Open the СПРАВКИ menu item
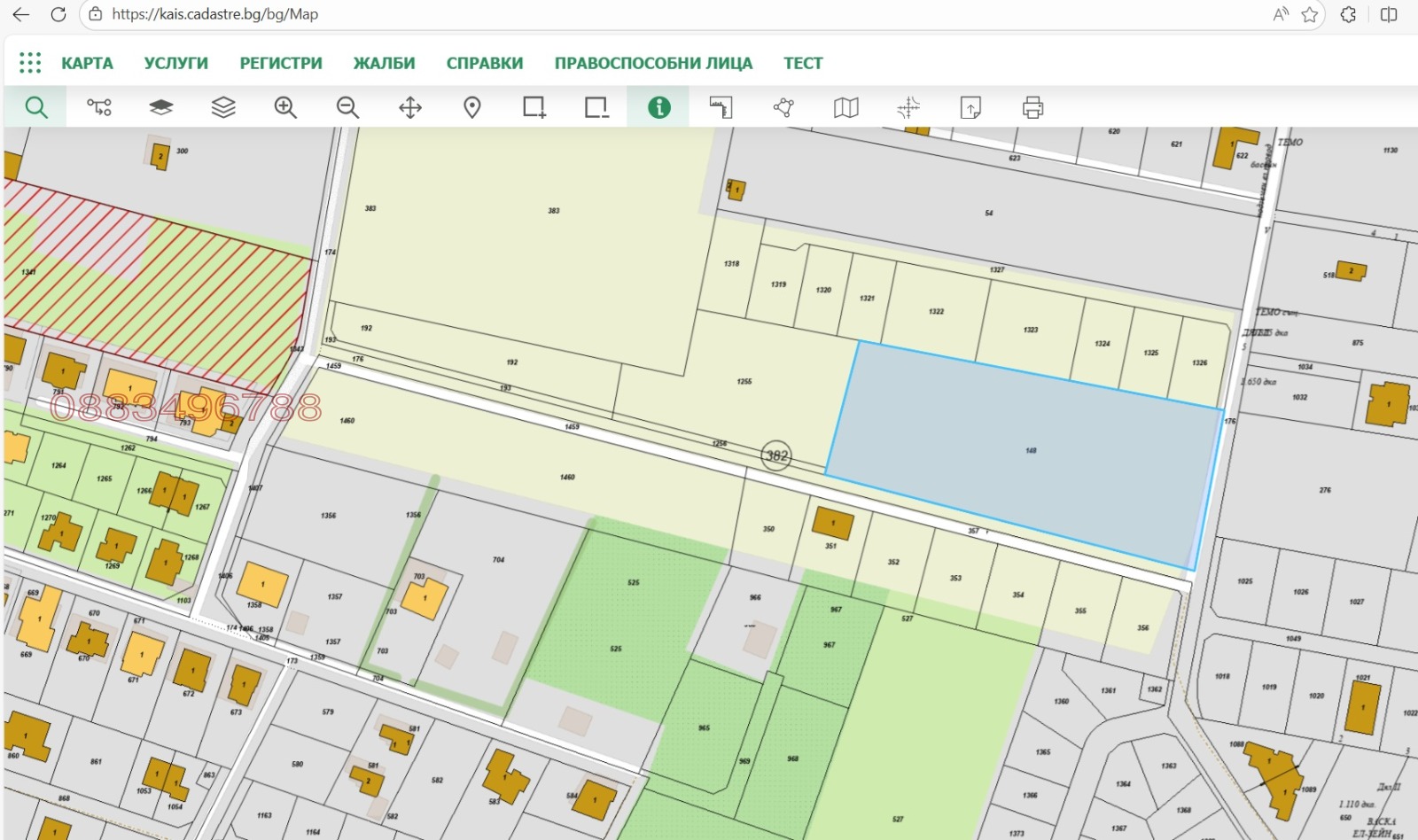The height and width of the screenshot is (840, 1418). click(484, 64)
